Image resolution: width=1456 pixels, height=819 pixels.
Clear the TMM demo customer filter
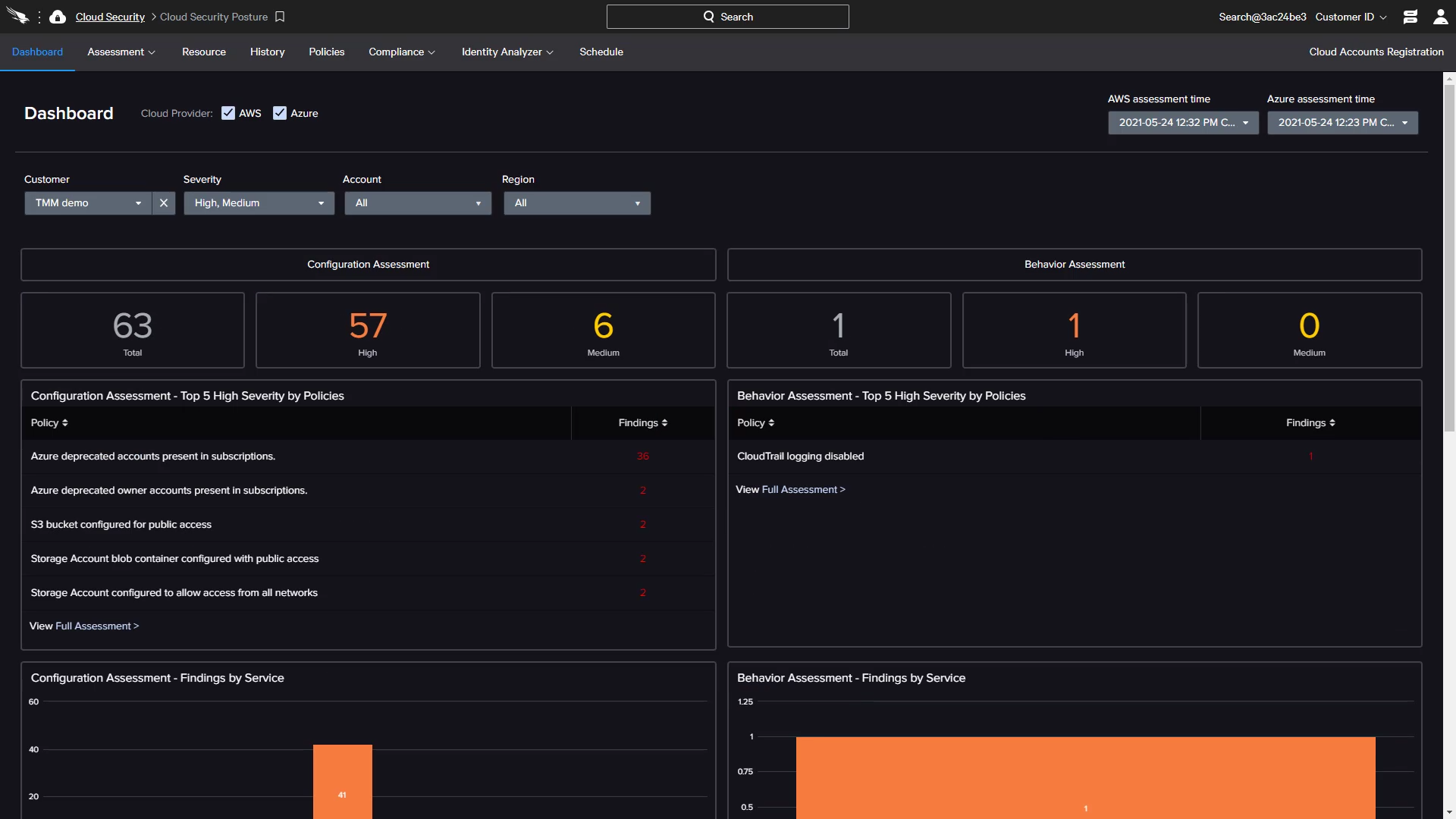pos(164,203)
